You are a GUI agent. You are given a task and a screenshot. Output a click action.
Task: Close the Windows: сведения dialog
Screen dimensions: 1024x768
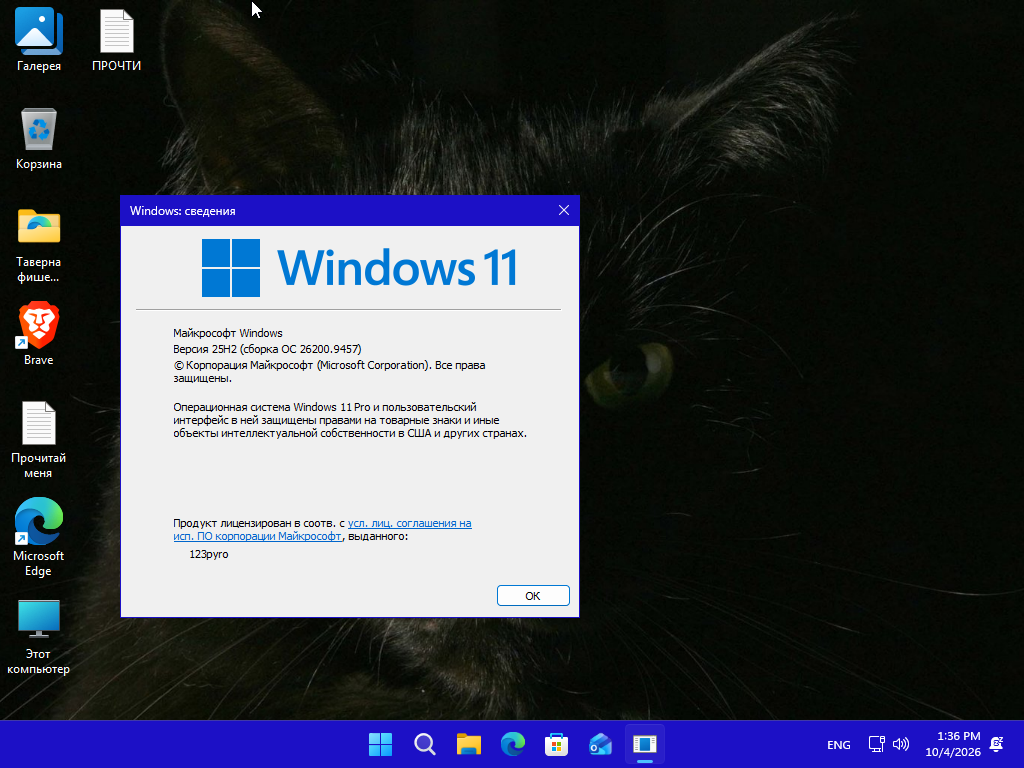tap(564, 210)
